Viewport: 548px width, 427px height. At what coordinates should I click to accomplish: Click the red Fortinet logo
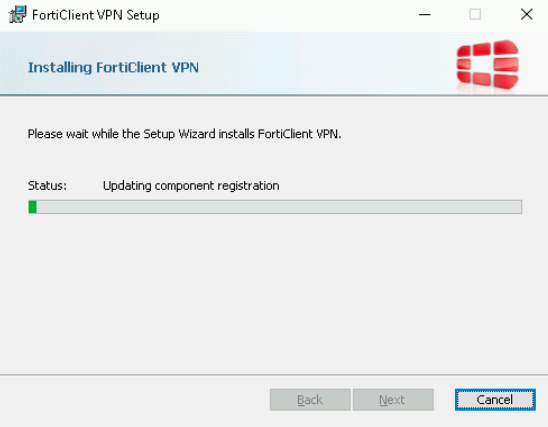(488, 64)
